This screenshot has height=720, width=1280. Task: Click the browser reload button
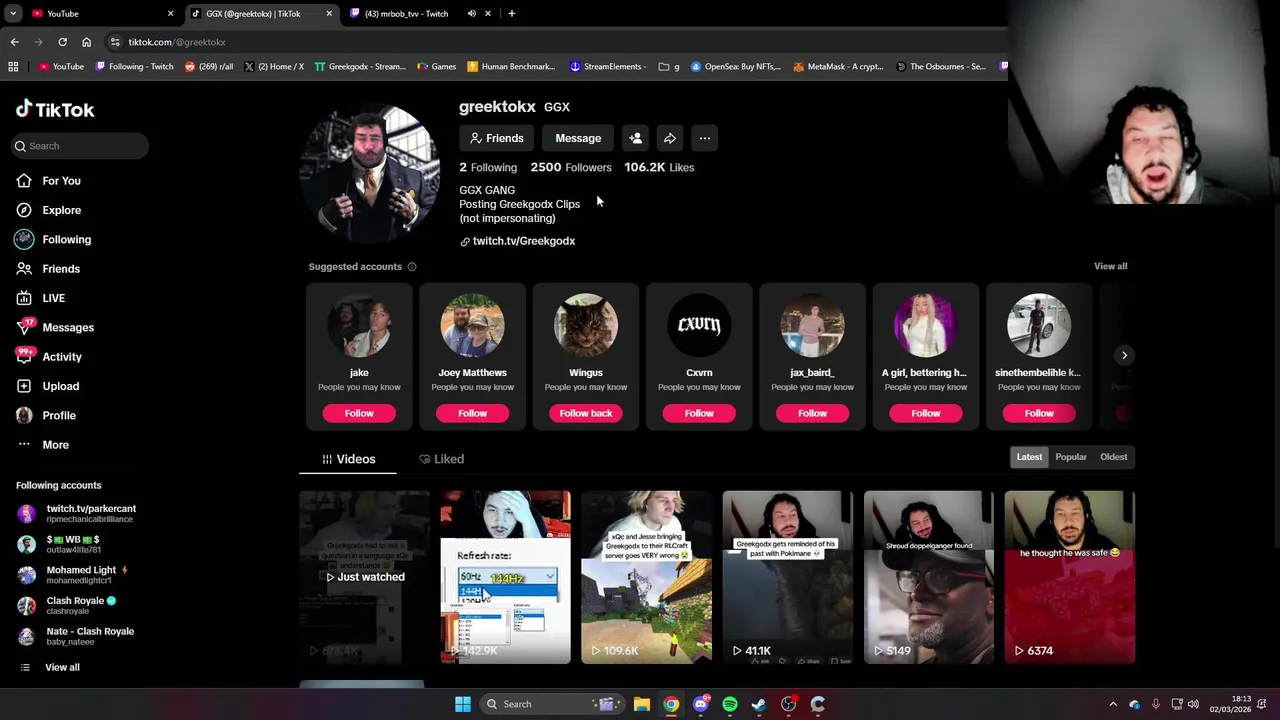[x=62, y=42]
